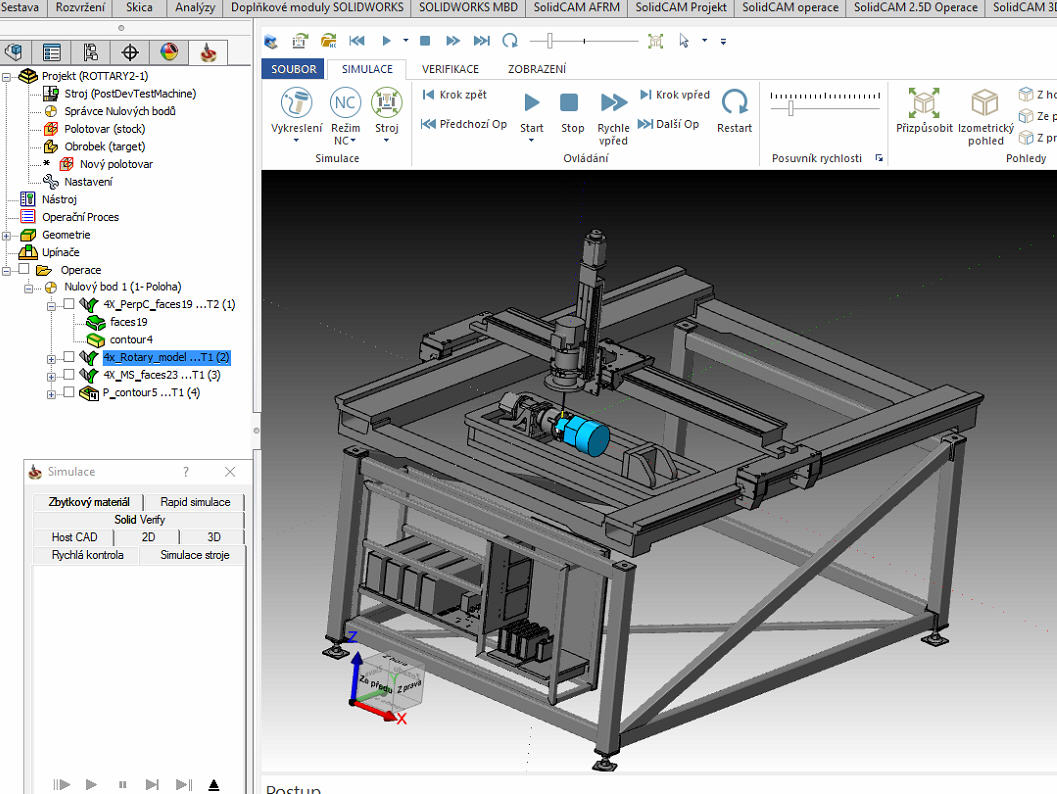Click the Simulace stroje button
The image size is (1057, 794).
click(195, 555)
